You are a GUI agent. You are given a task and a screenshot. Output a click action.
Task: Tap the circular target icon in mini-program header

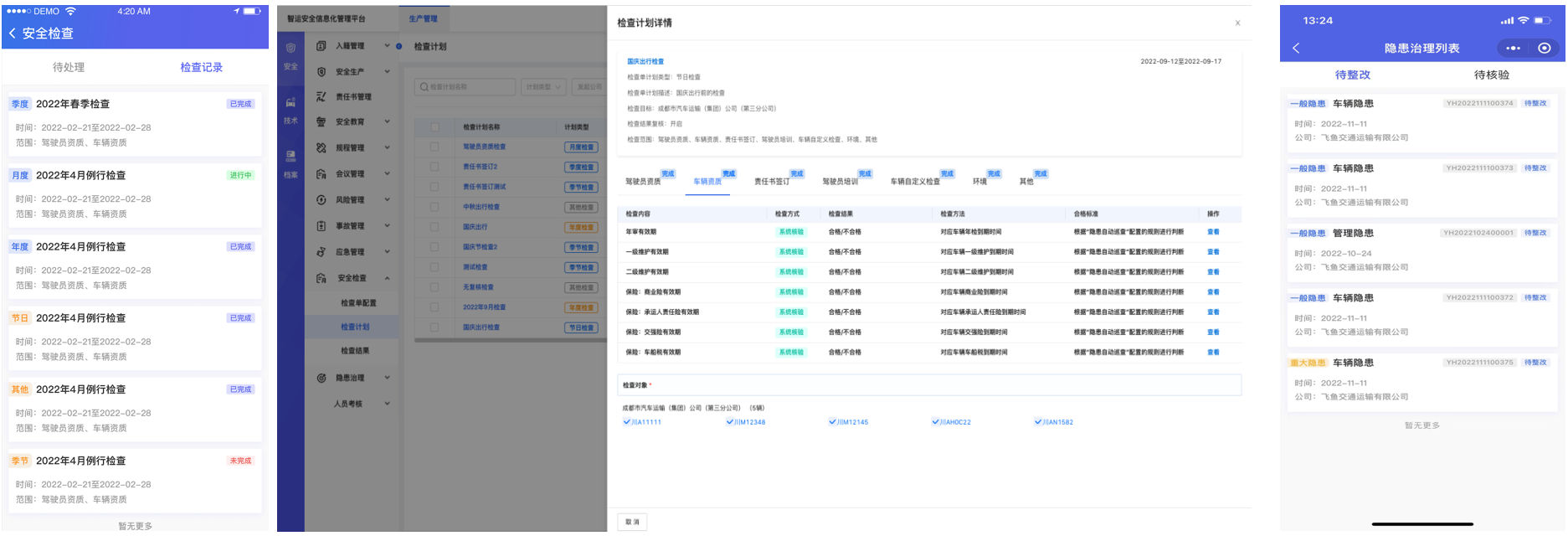(1545, 49)
